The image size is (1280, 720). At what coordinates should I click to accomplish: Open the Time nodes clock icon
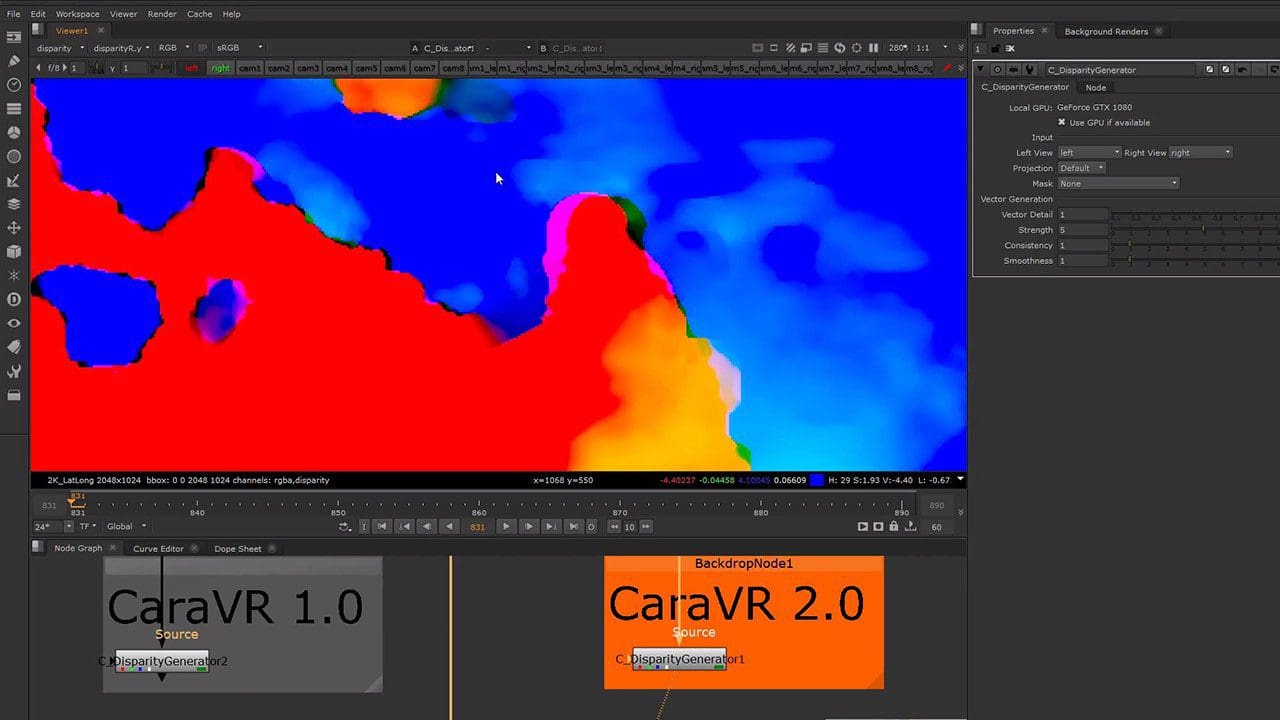tap(14, 85)
